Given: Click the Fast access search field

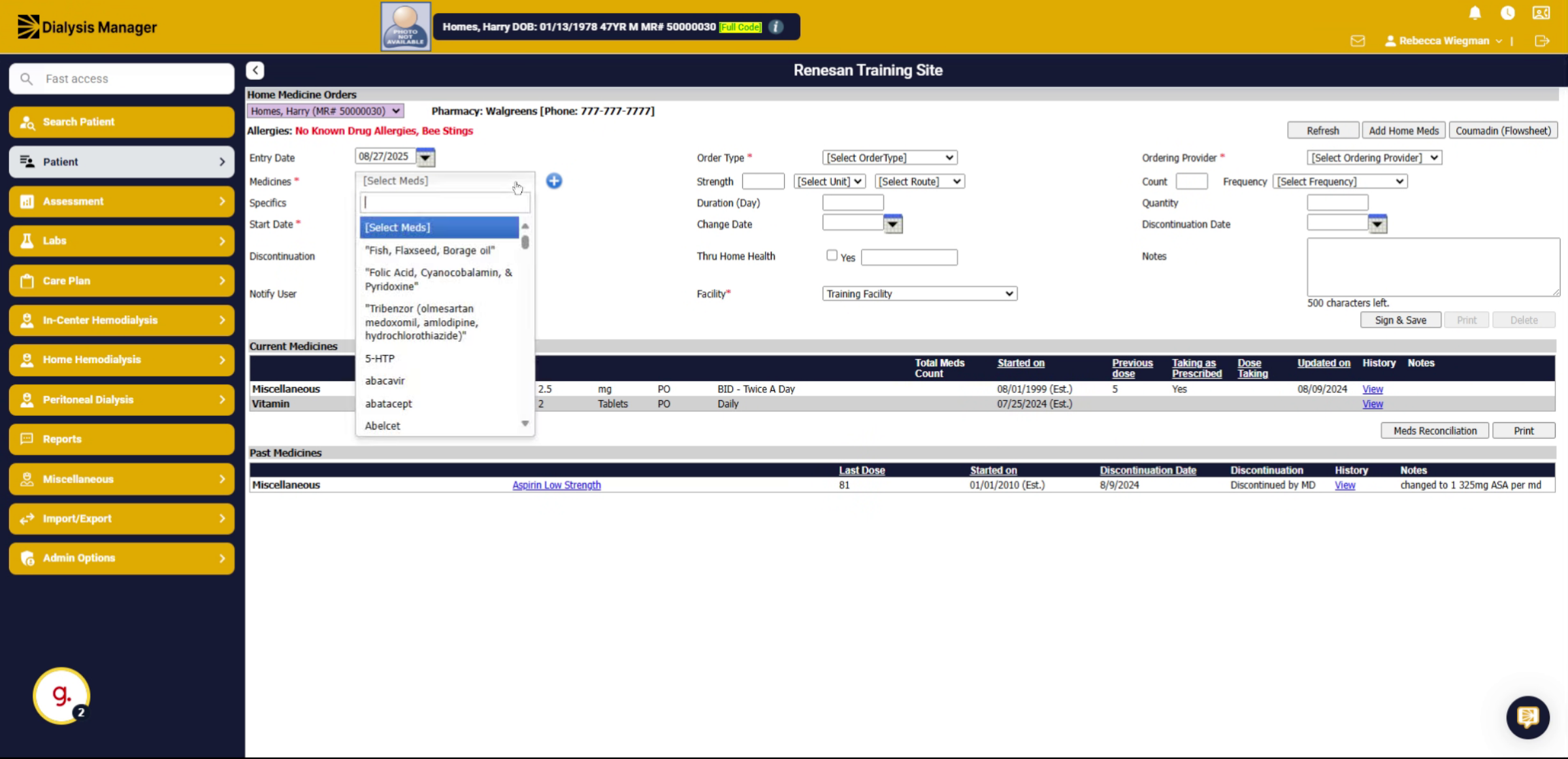Looking at the screenshot, I should (x=122, y=78).
